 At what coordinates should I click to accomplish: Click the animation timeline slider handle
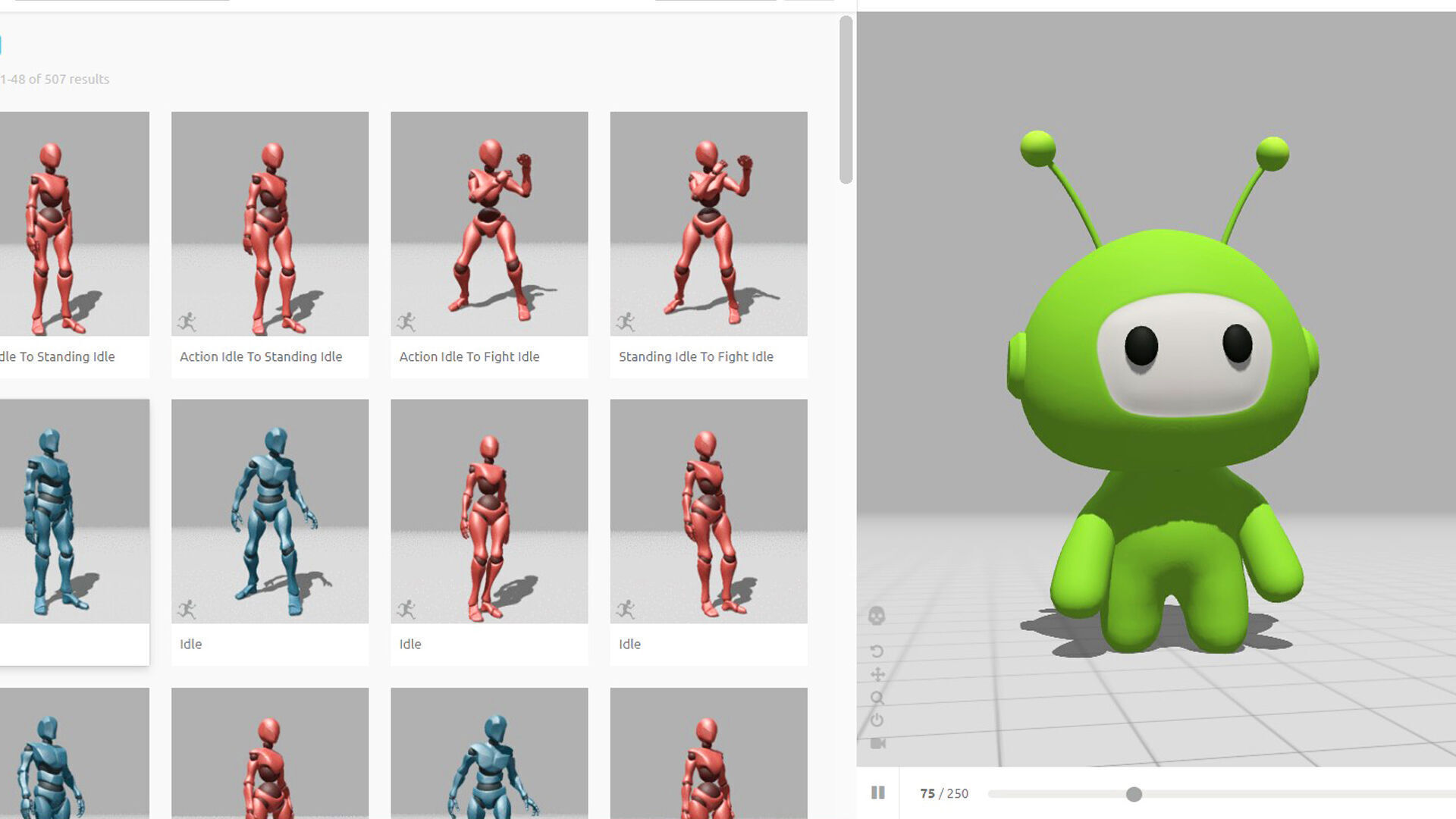click(x=1134, y=794)
